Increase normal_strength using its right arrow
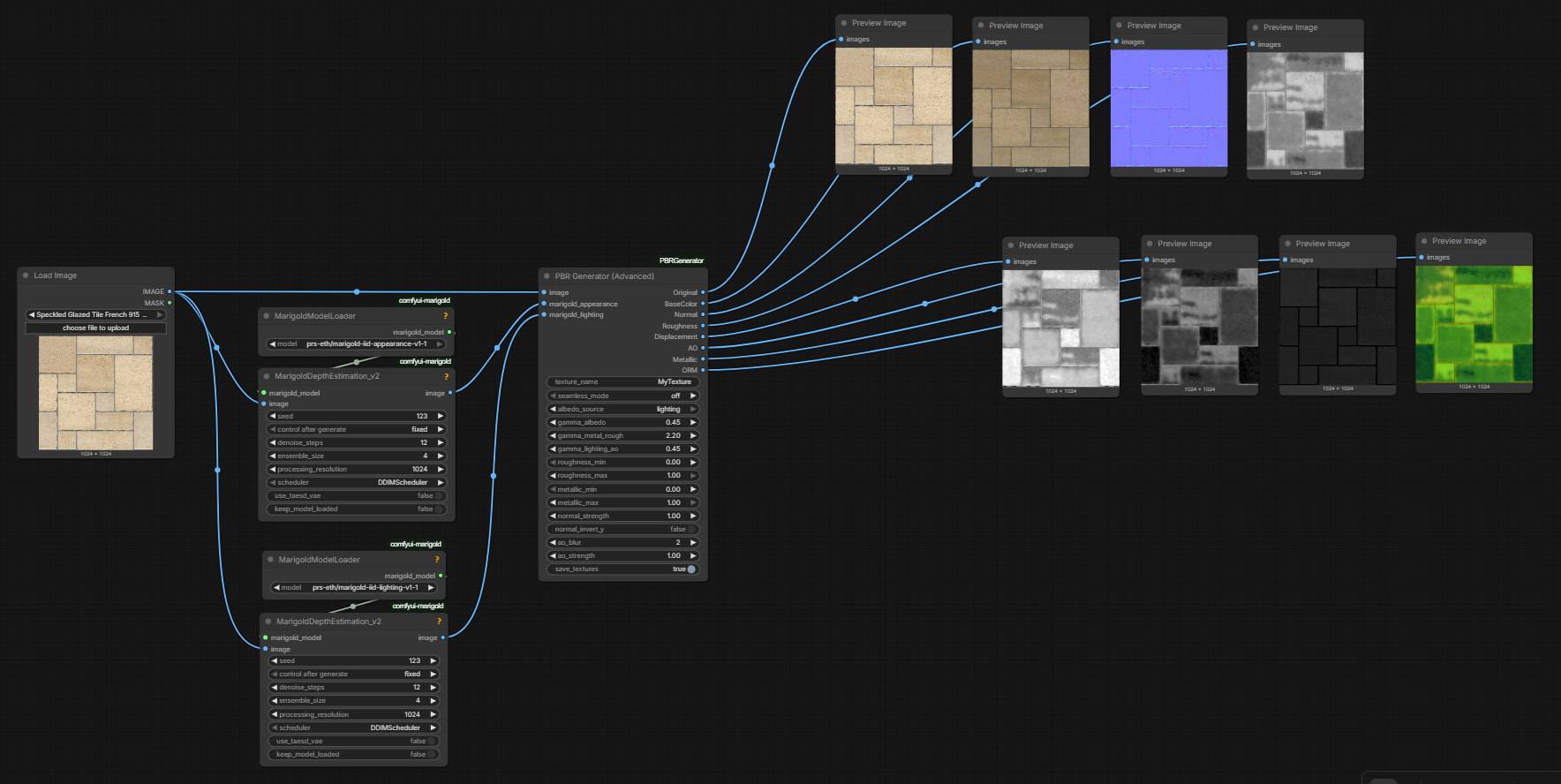Viewport: 1561px width, 784px height. pyautogui.click(x=694, y=516)
